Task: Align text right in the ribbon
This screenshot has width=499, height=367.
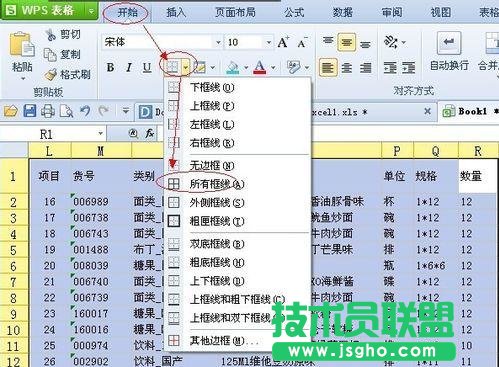Action: (x=365, y=68)
